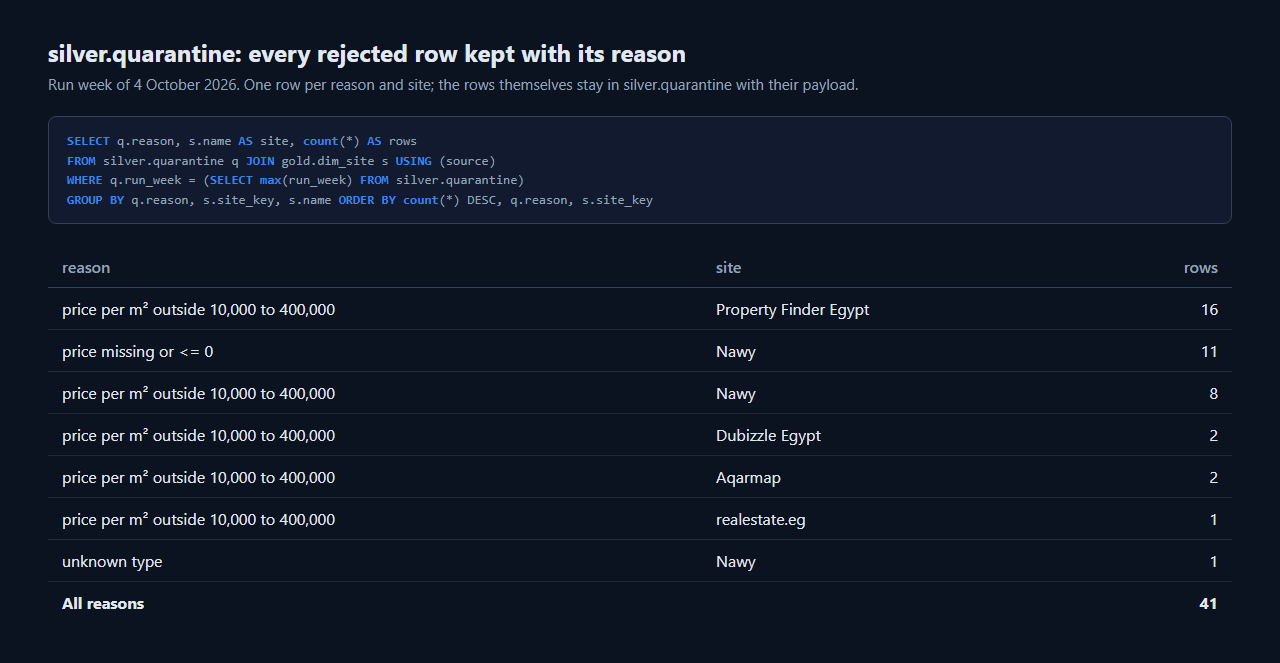The width and height of the screenshot is (1280, 663).
Task: Click row count 16 for Property Finder
Action: click(x=1209, y=310)
